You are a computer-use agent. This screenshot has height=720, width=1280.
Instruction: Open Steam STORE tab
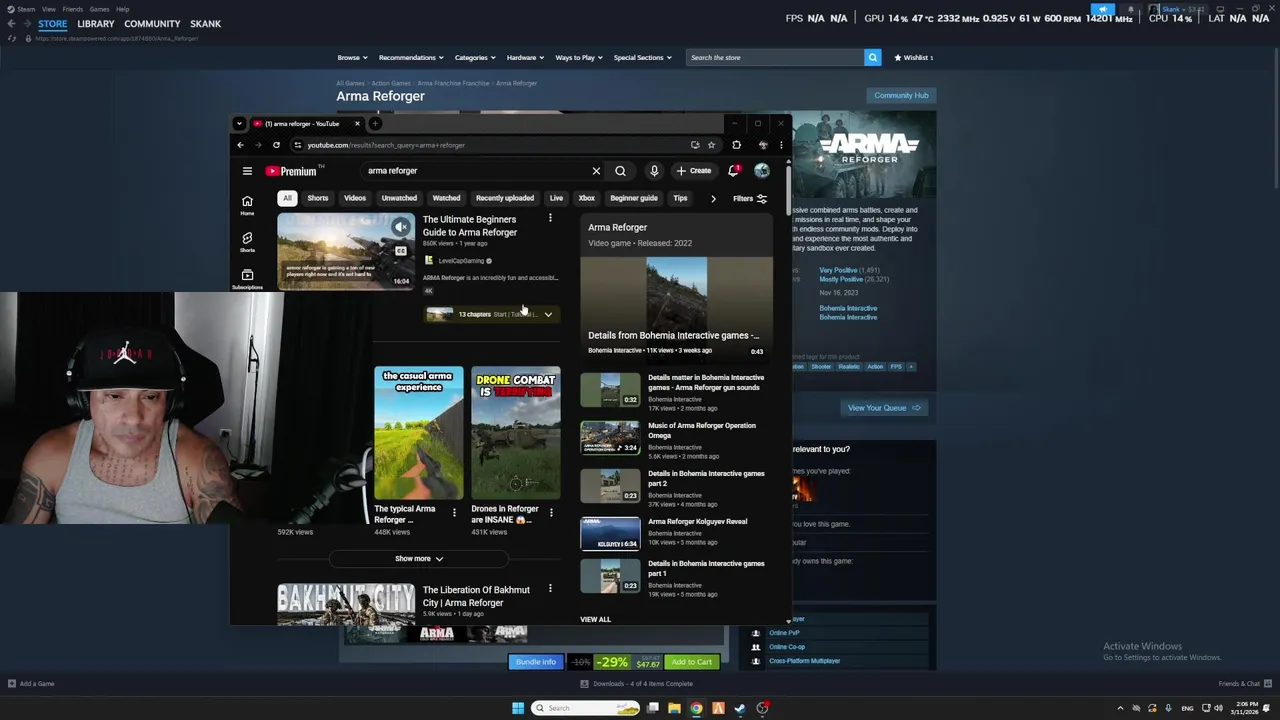click(x=53, y=24)
